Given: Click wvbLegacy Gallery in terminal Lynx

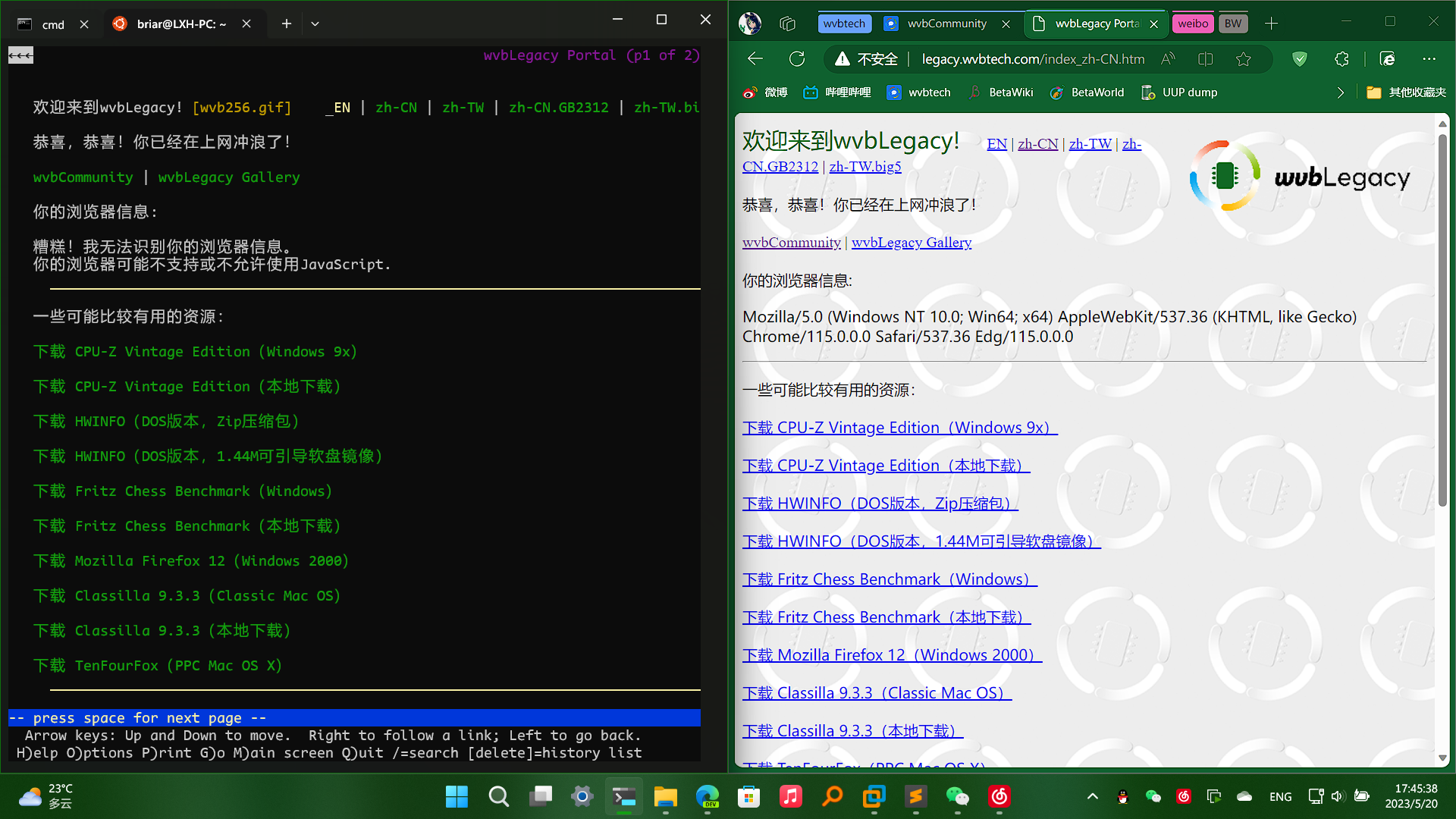Looking at the screenshot, I should coord(229,177).
